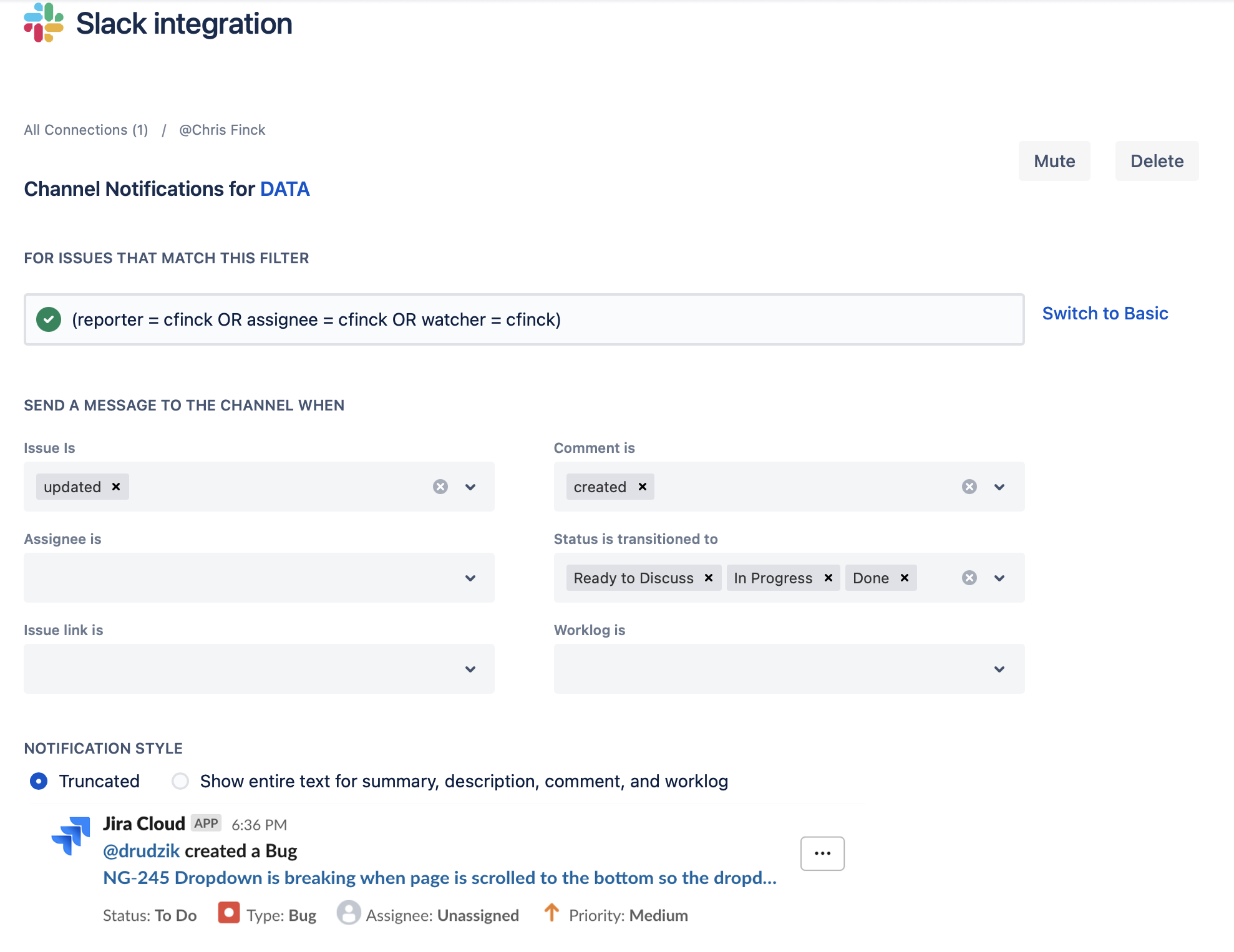Click the Jira Cloud app avatar
Image resolution: width=1234 pixels, height=952 pixels.
click(71, 835)
